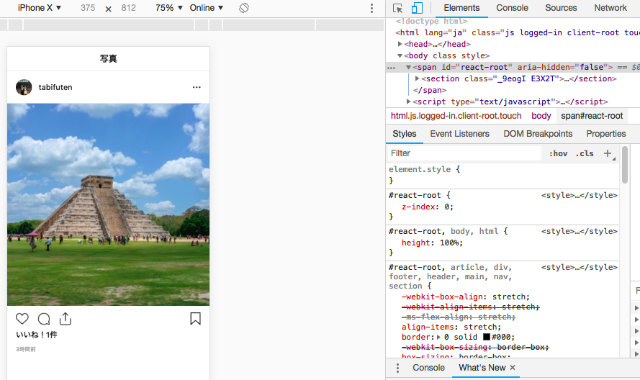Click tabifuten profile avatar
Viewport: 640px width, 380px height.
pyautogui.click(x=24, y=87)
